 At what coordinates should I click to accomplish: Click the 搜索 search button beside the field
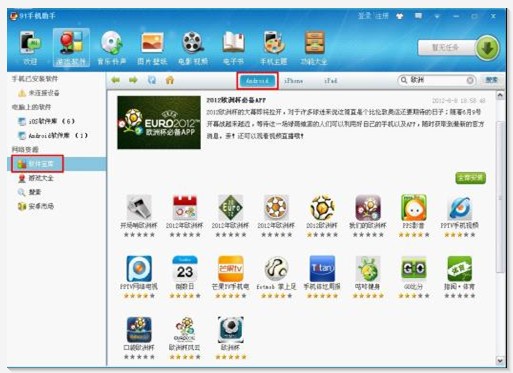(x=492, y=80)
